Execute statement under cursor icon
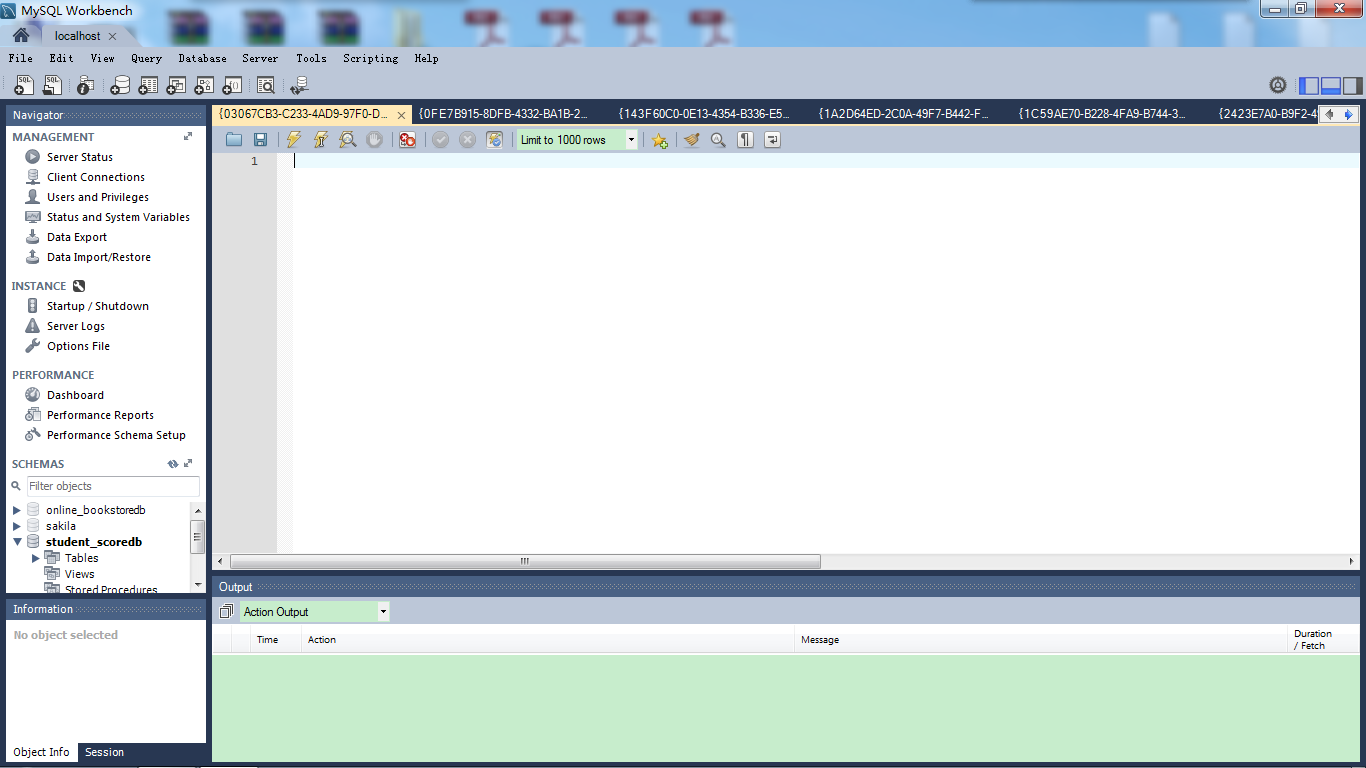 point(320,140)
